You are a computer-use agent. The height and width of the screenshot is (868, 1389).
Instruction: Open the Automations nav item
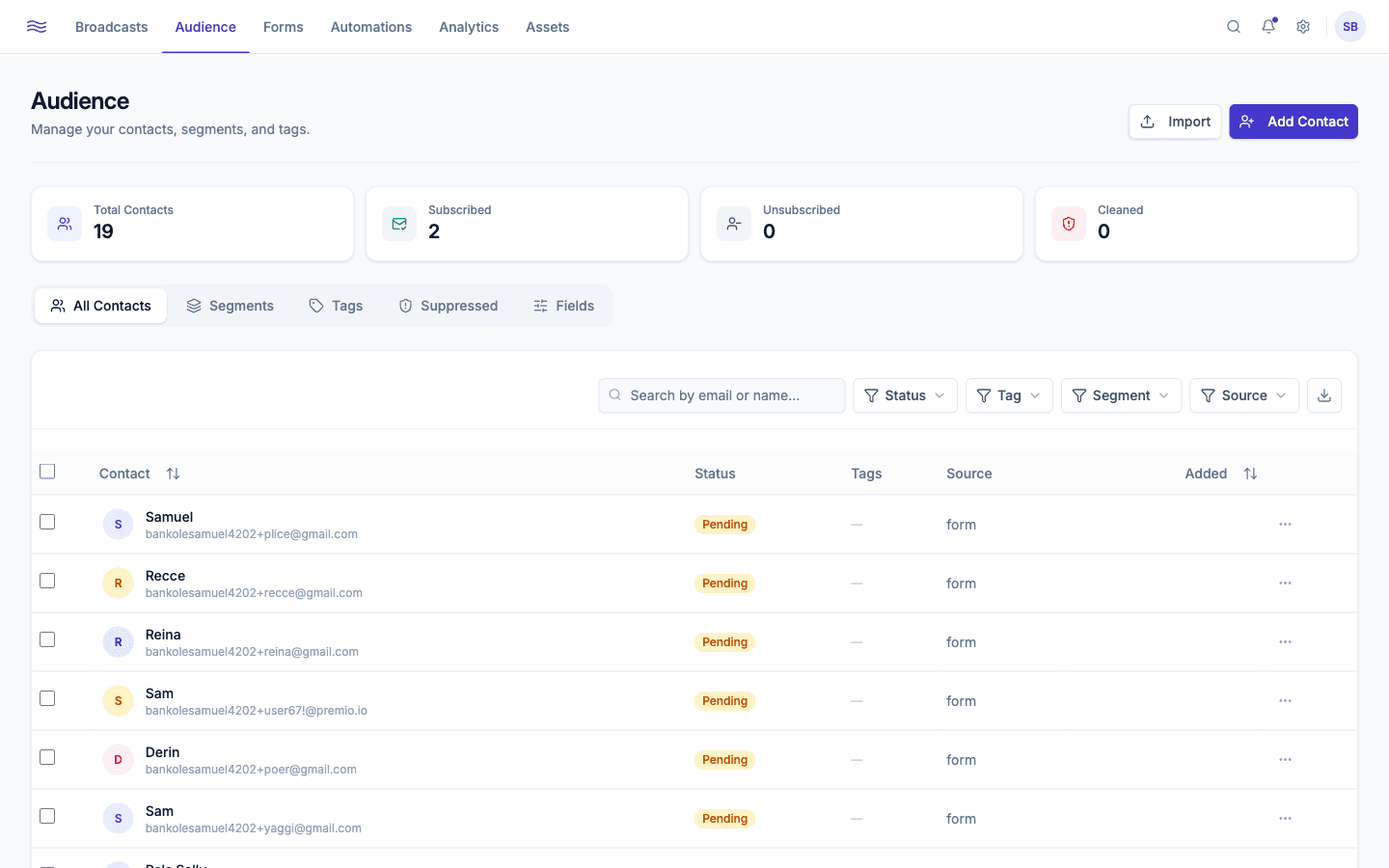coord(371,27)
